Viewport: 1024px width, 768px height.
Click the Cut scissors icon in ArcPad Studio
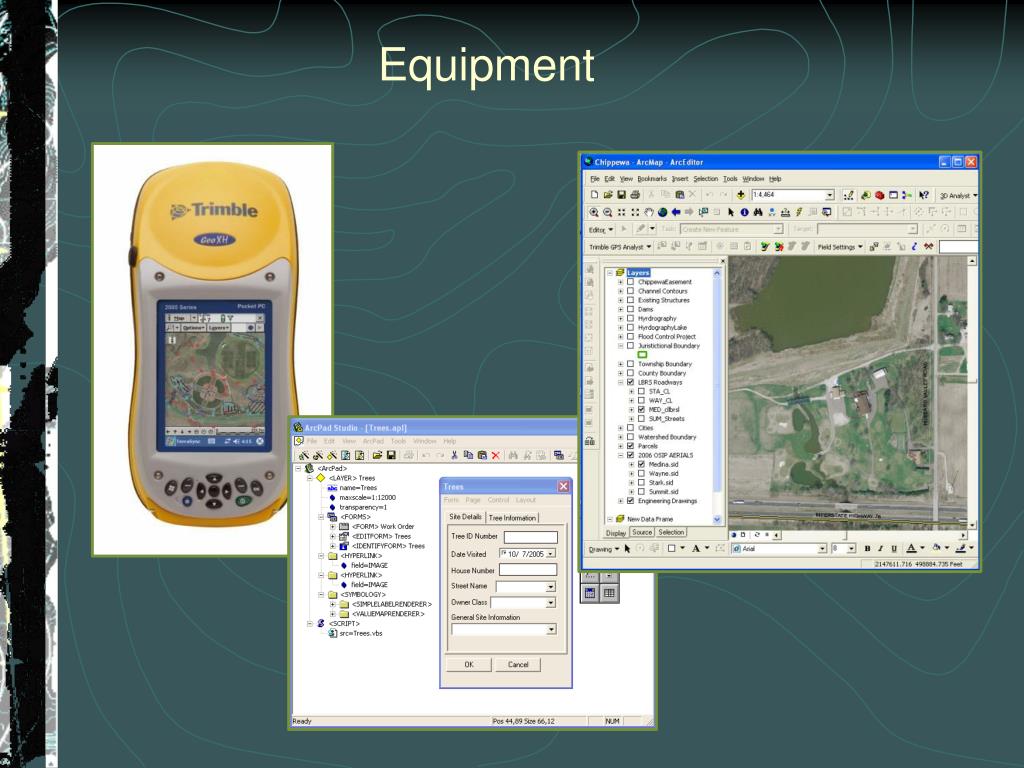pos(455,455)
